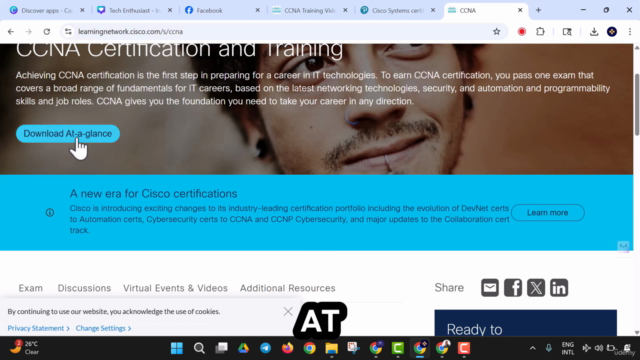This screenshot has height=360, width=640.
Task: Open the Chrome three-dot menu
Action: point(630,31)
